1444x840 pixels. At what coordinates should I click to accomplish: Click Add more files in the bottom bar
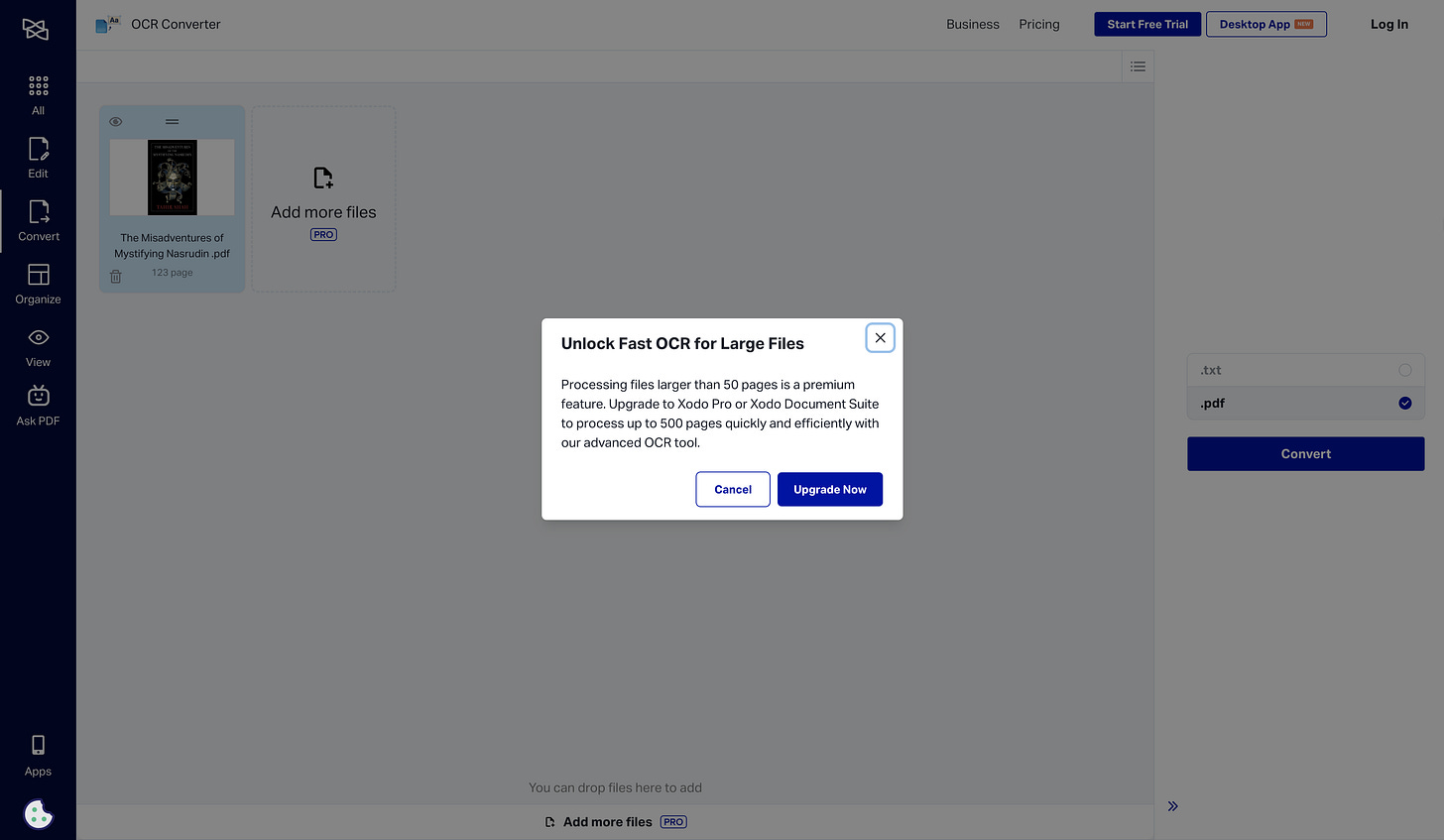(615, 822)
